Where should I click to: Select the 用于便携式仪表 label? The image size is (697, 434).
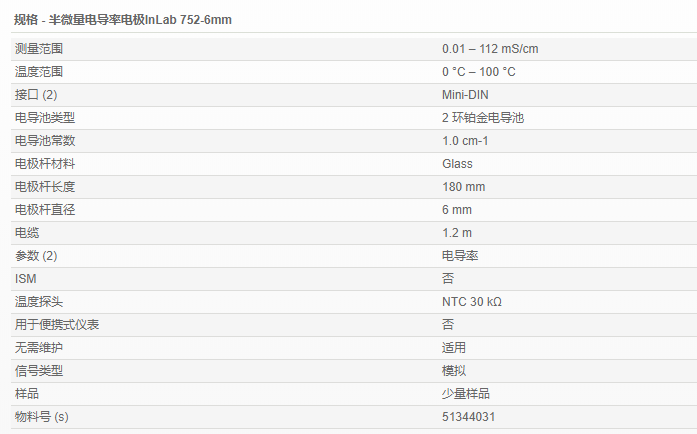tap(57, 325)
